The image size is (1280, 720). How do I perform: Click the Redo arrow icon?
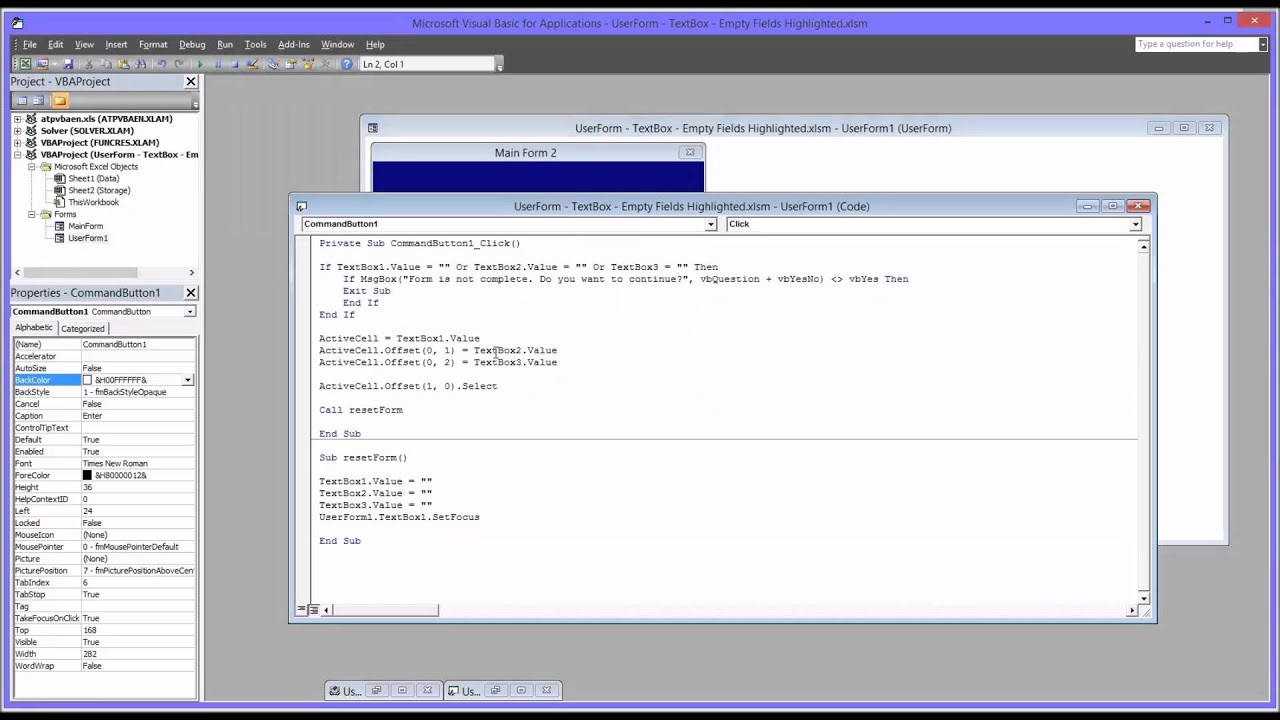(178, 64)
